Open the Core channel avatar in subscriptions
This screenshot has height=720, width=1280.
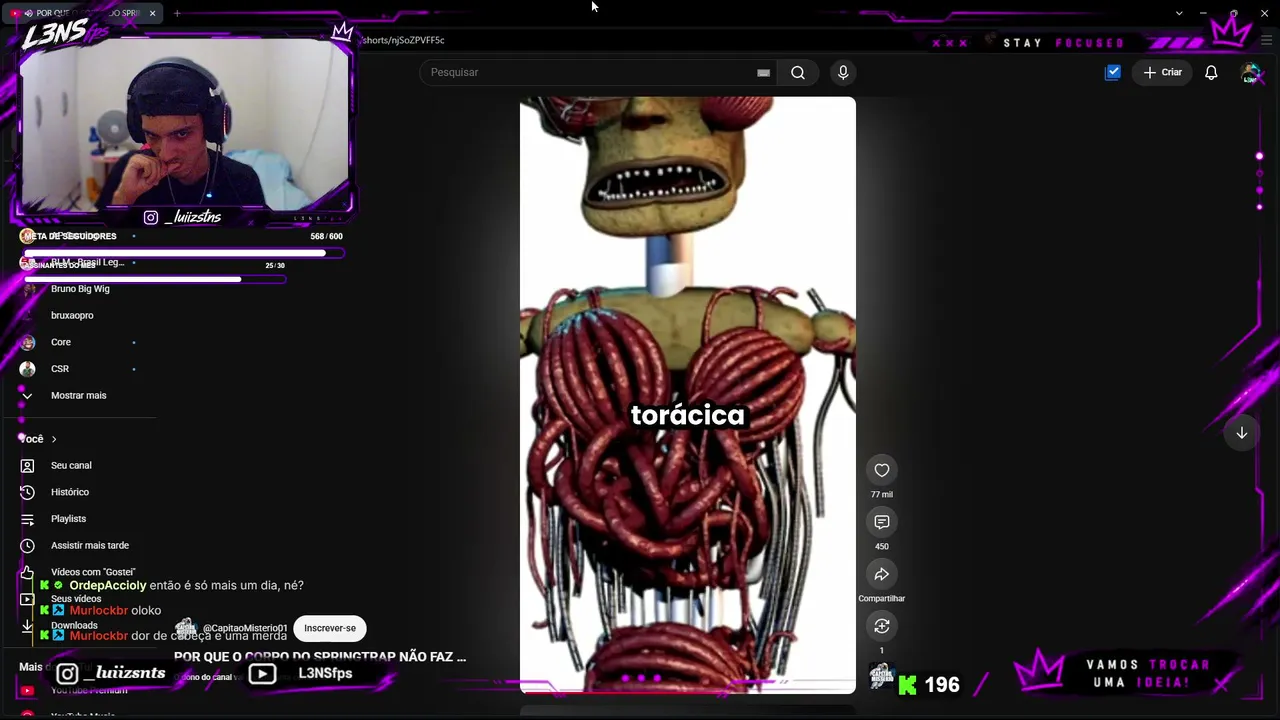click(27, 342)
